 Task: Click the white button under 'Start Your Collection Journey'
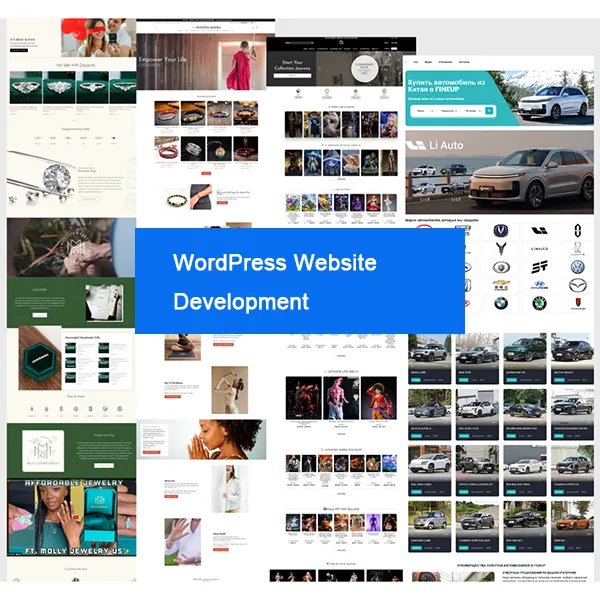click(292, 76)
